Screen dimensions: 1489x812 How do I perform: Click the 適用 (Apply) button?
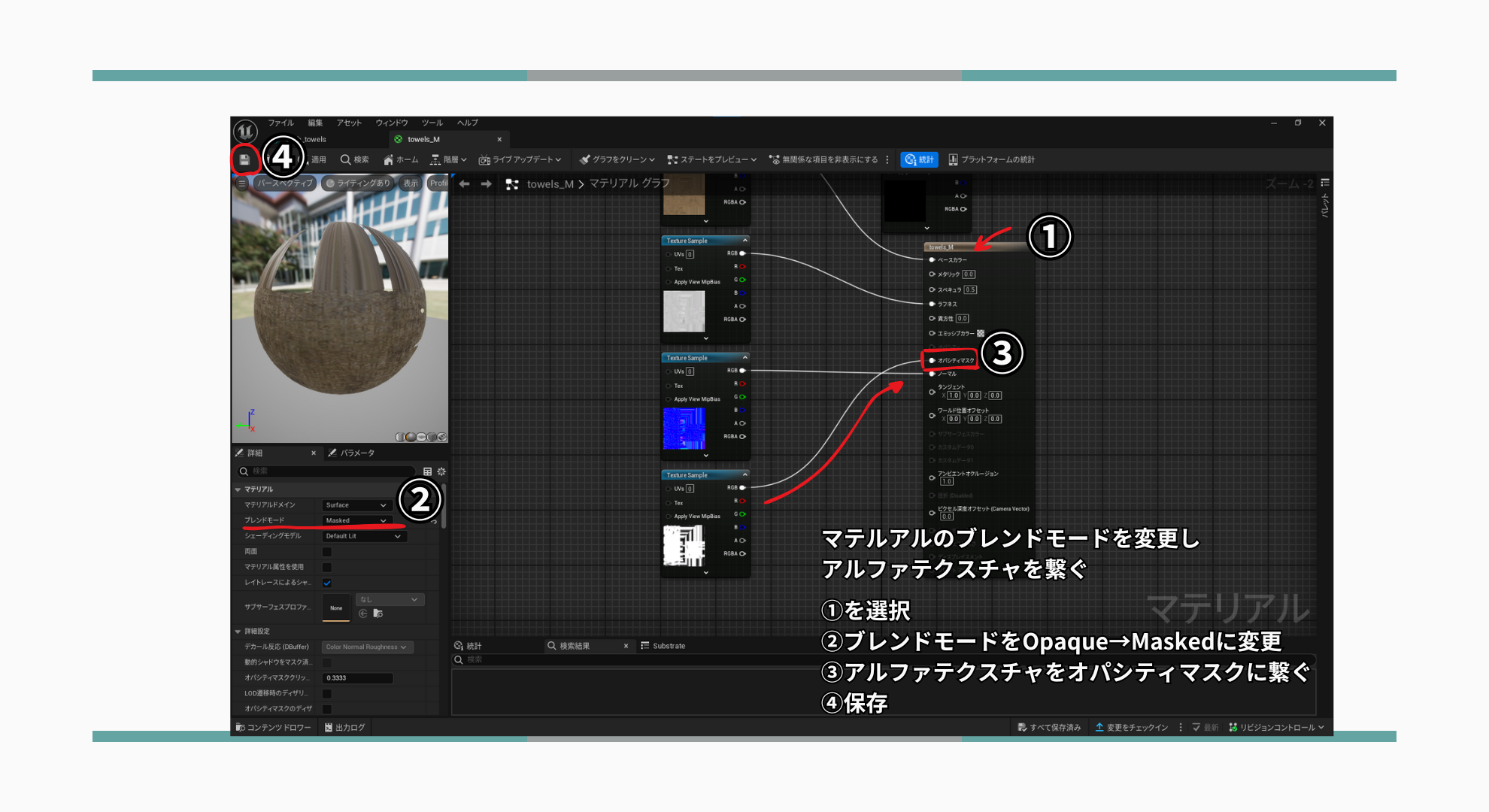(x=317, y=159)
